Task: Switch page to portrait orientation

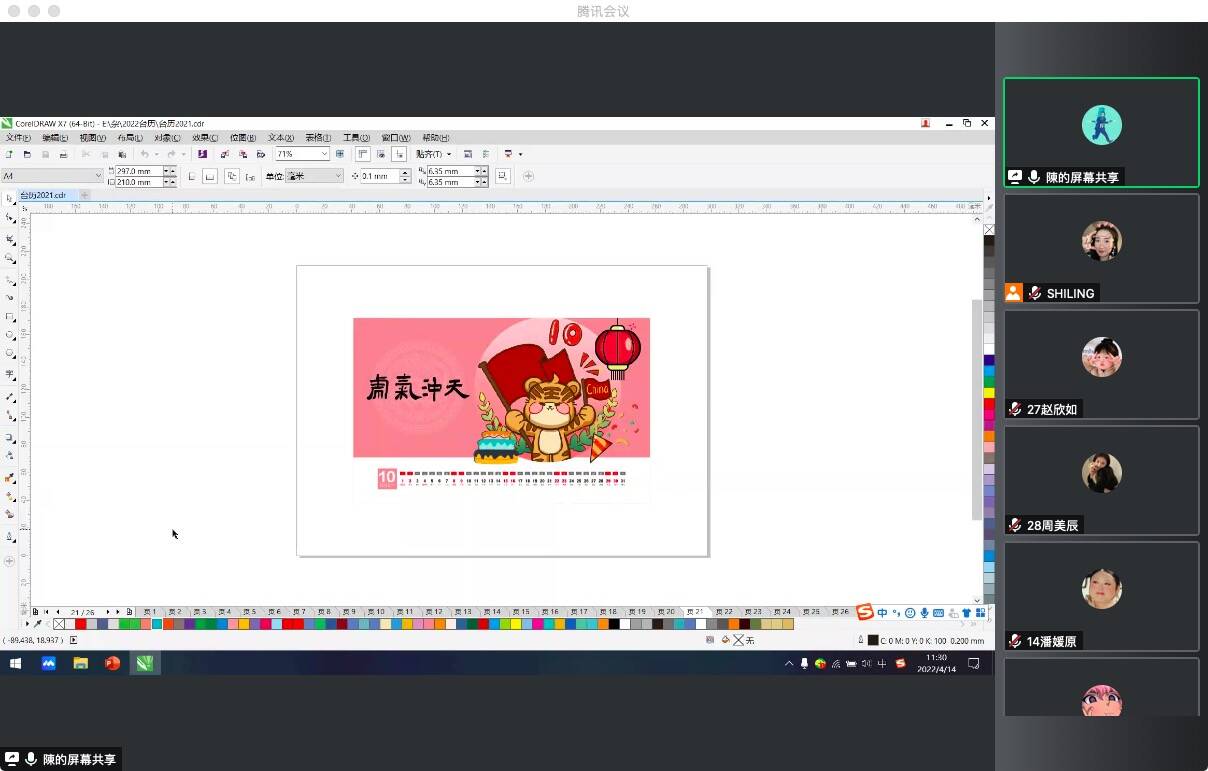Action: [192, 176]
